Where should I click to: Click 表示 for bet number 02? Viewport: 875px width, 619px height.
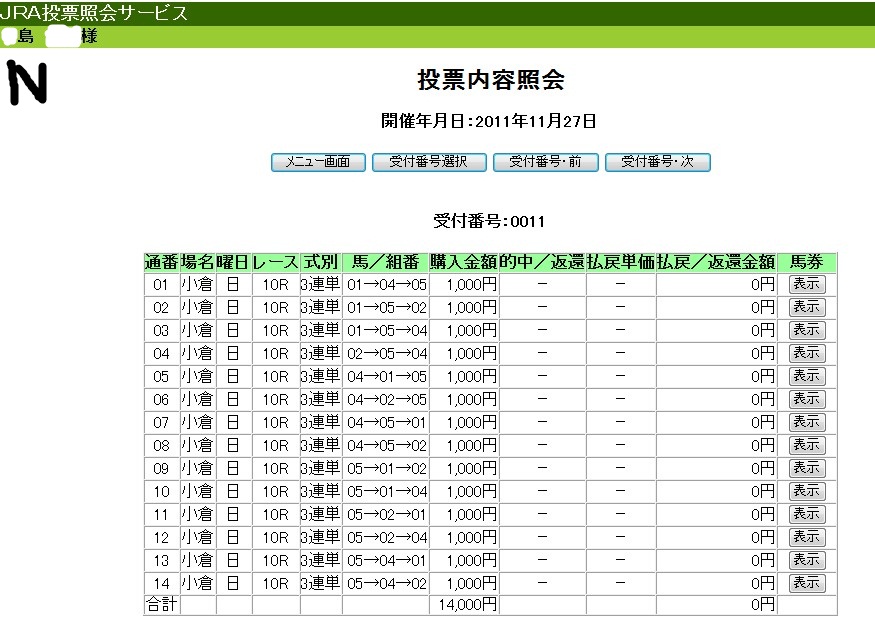[806, 307]
